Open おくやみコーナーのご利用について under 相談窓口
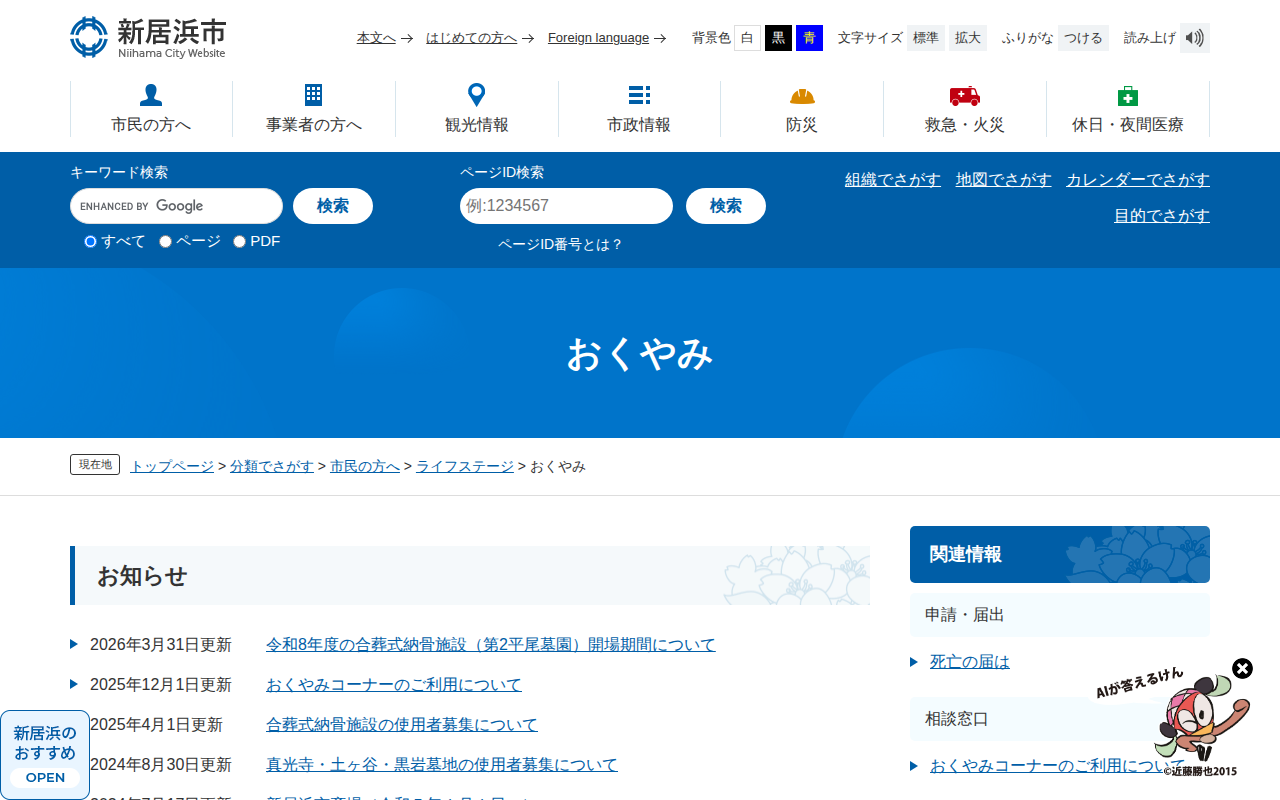 (1057, 766)
